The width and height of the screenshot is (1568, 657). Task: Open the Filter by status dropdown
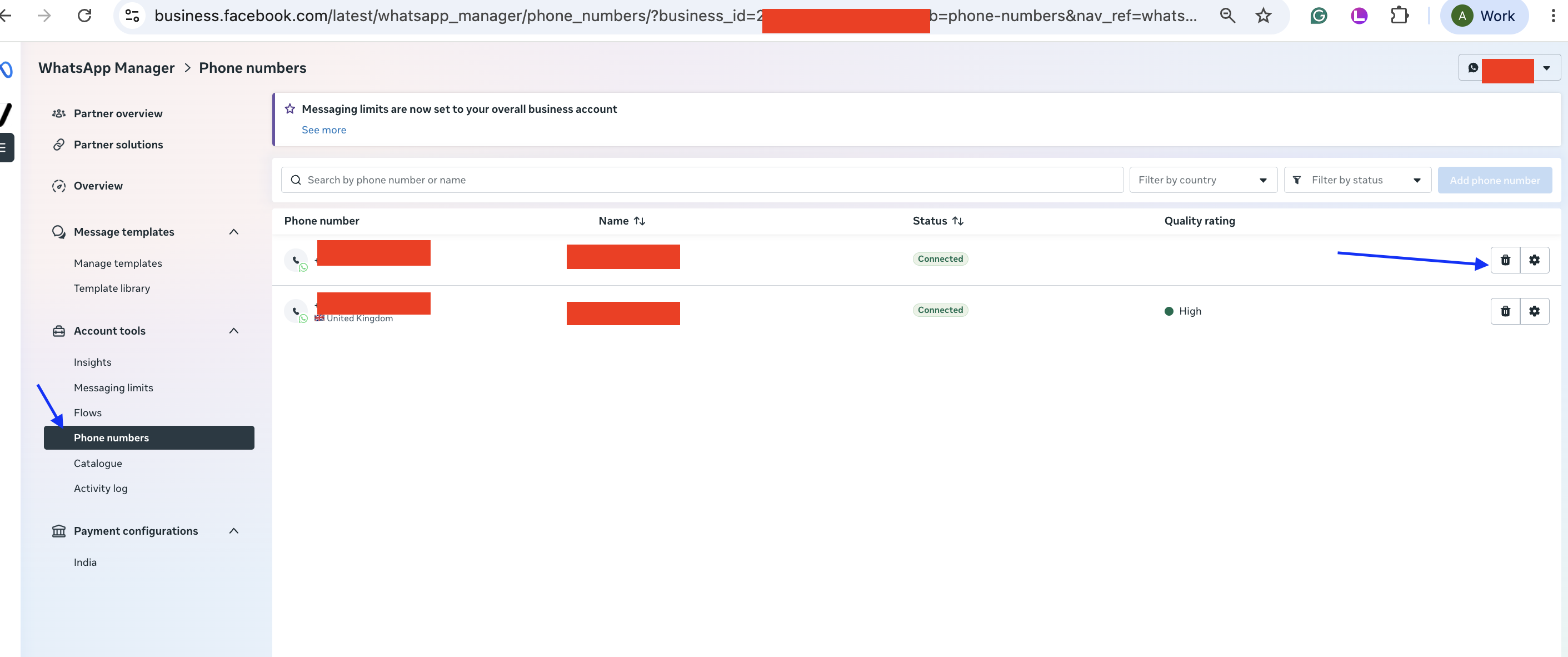[x=1357, y=180]
